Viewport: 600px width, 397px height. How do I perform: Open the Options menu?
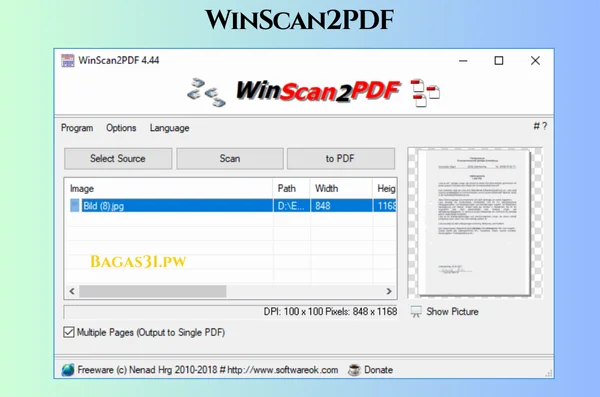pyautogui.click(x=121, y=128)
